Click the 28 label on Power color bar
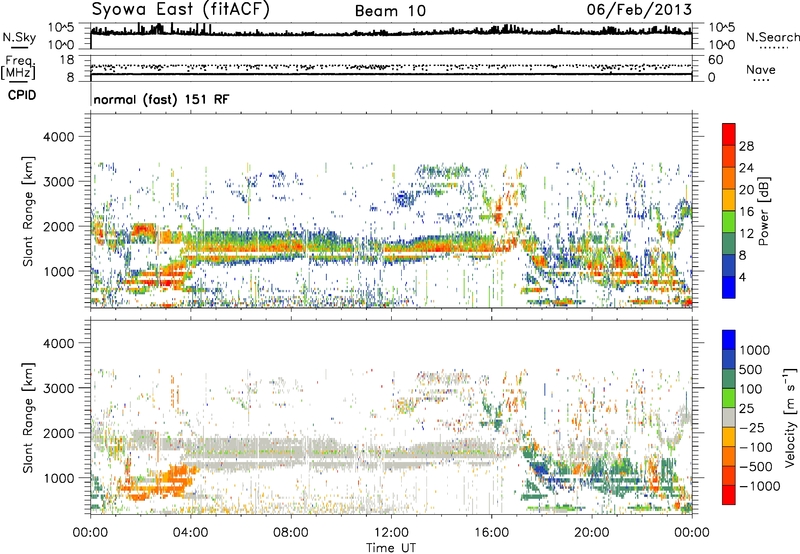This screenshot has height=554, width=800. tap(746, 146)
